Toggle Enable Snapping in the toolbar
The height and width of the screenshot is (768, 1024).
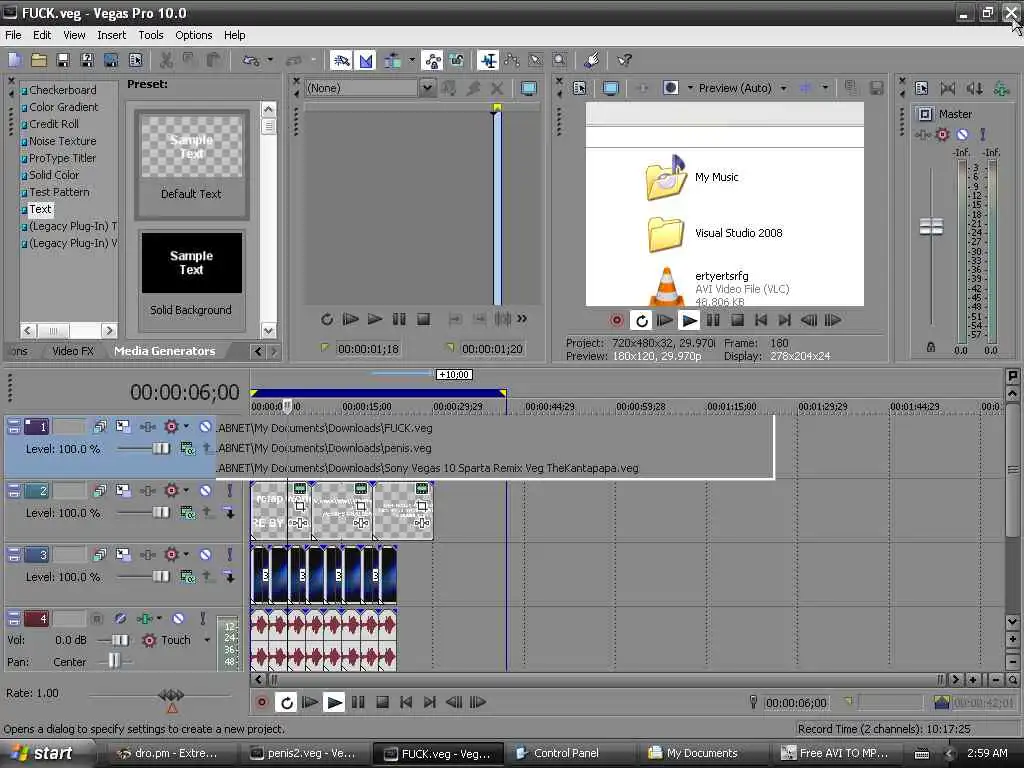tap(341, 60)
